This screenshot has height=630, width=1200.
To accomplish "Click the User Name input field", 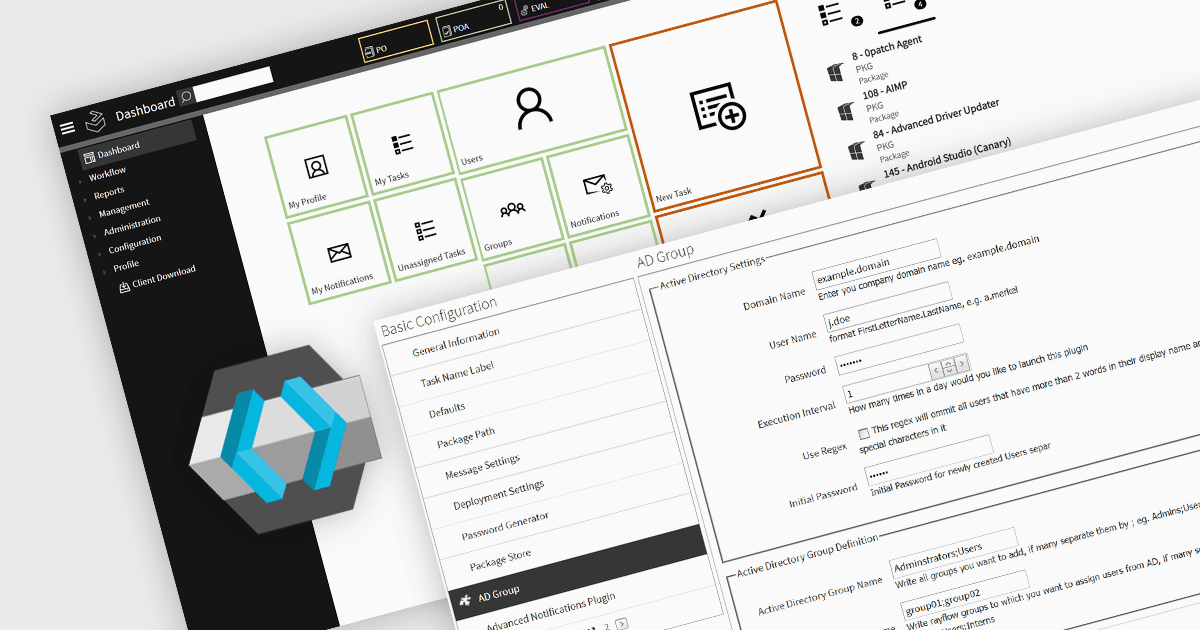I will [887, 308].
